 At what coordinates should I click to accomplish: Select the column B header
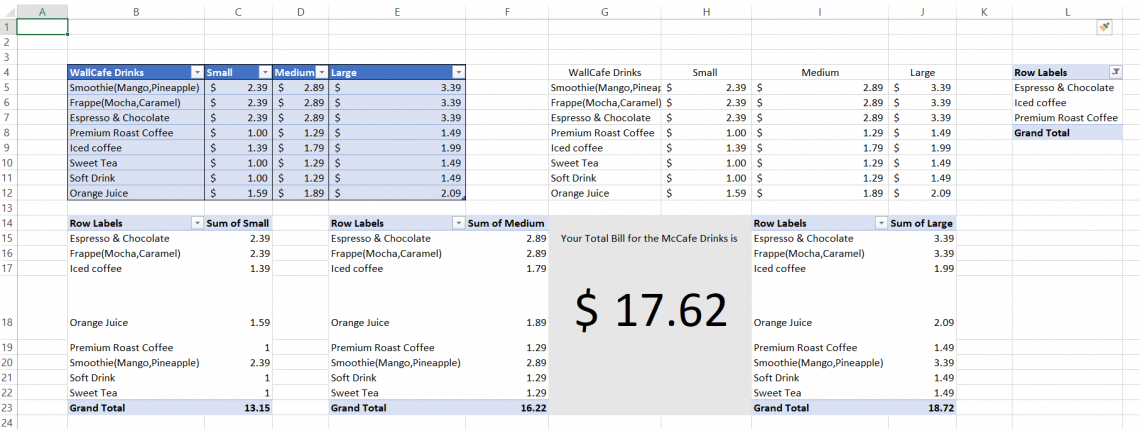pyautogui.click(x=135, y=11)
